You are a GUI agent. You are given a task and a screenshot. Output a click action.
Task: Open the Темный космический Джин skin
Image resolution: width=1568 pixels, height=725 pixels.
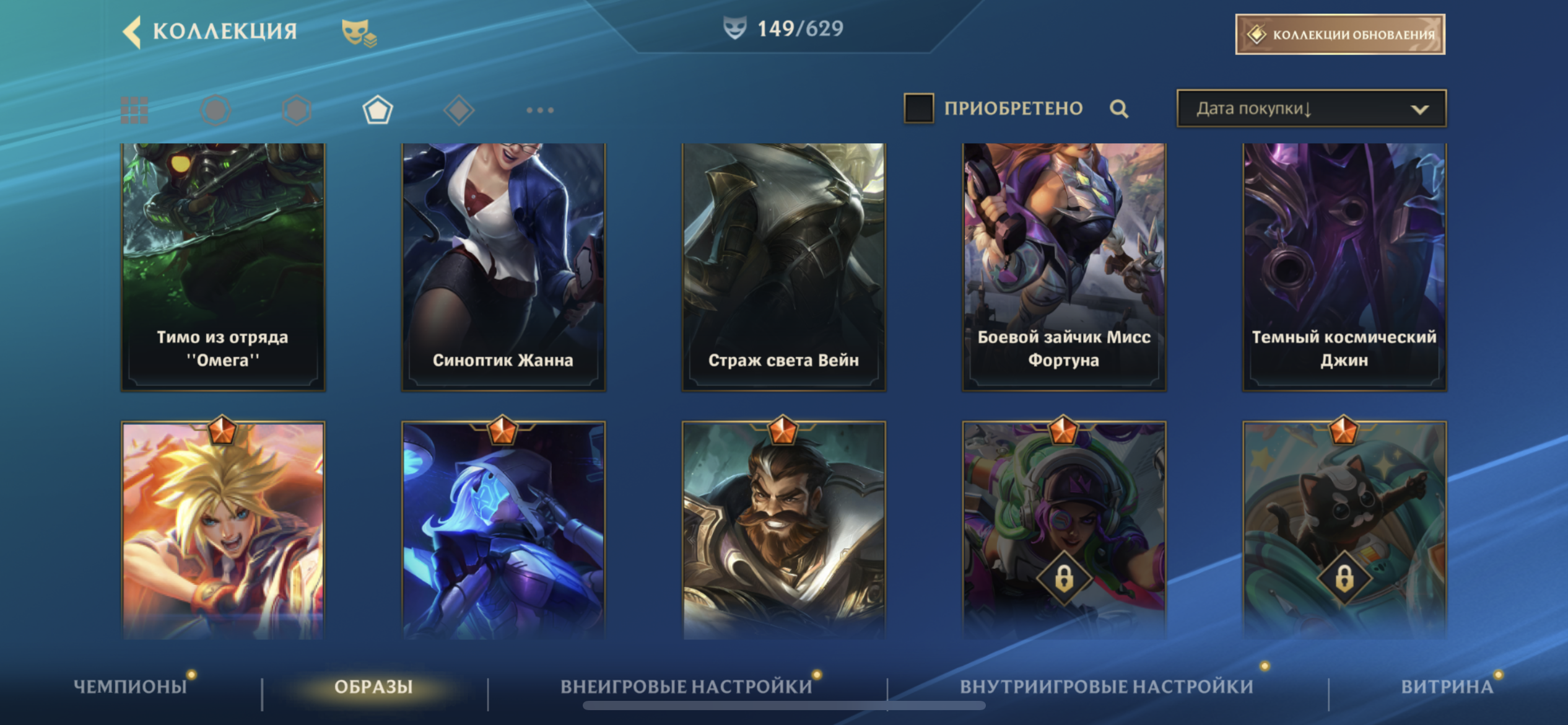pyautogui.click(x=1344, y=267)
